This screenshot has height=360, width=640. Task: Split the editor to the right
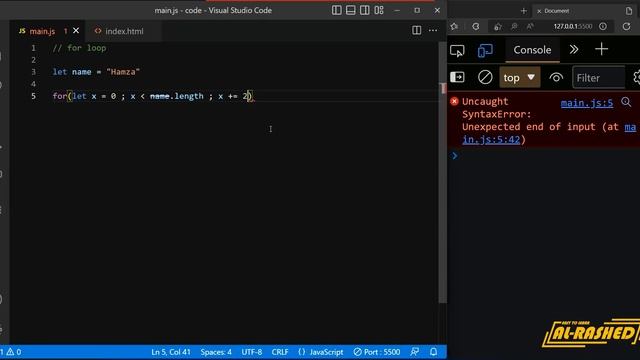(416, 30)
